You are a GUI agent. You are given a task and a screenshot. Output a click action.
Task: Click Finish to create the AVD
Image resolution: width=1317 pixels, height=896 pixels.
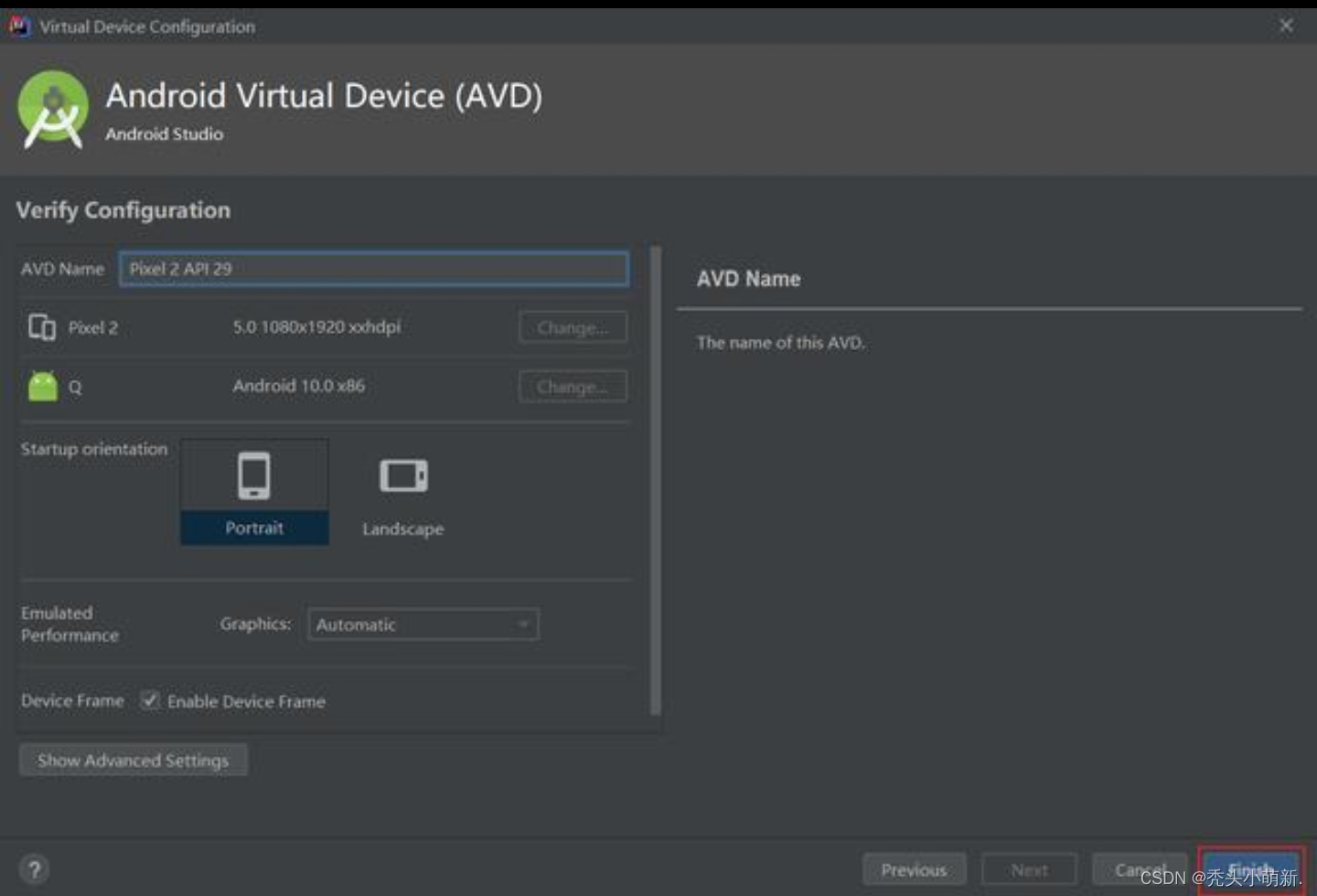[x=1250, y=869]
